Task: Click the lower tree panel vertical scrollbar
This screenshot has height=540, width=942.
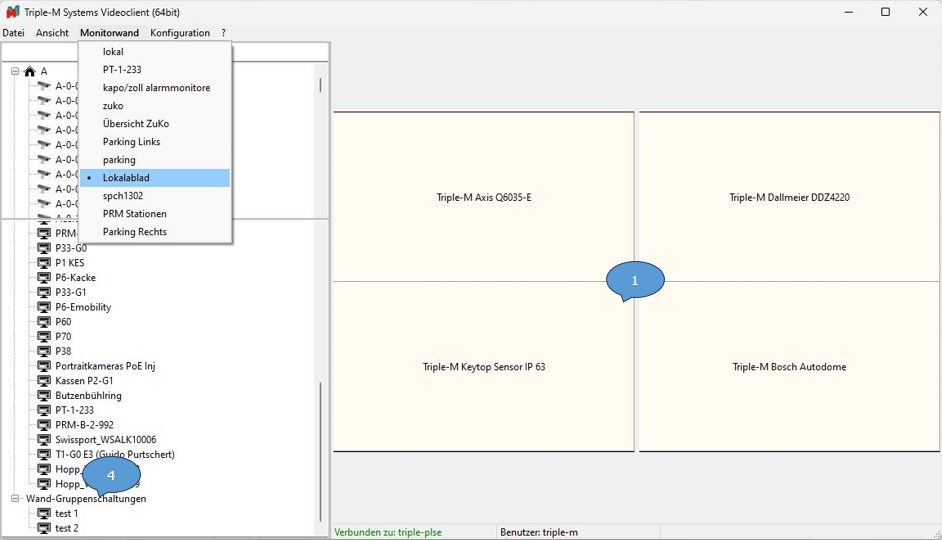Action: tap(320, 450)
